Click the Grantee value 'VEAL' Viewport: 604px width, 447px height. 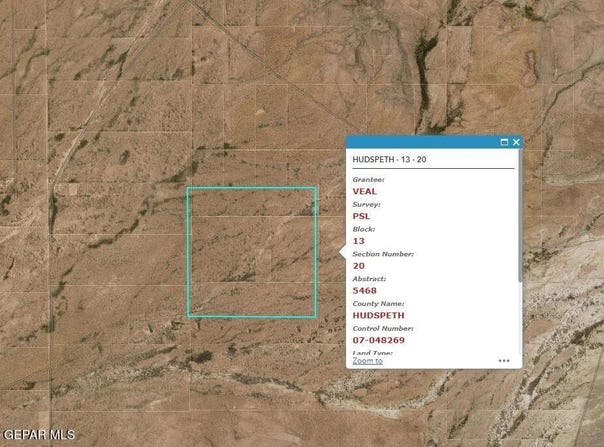[x=364, y=191]
